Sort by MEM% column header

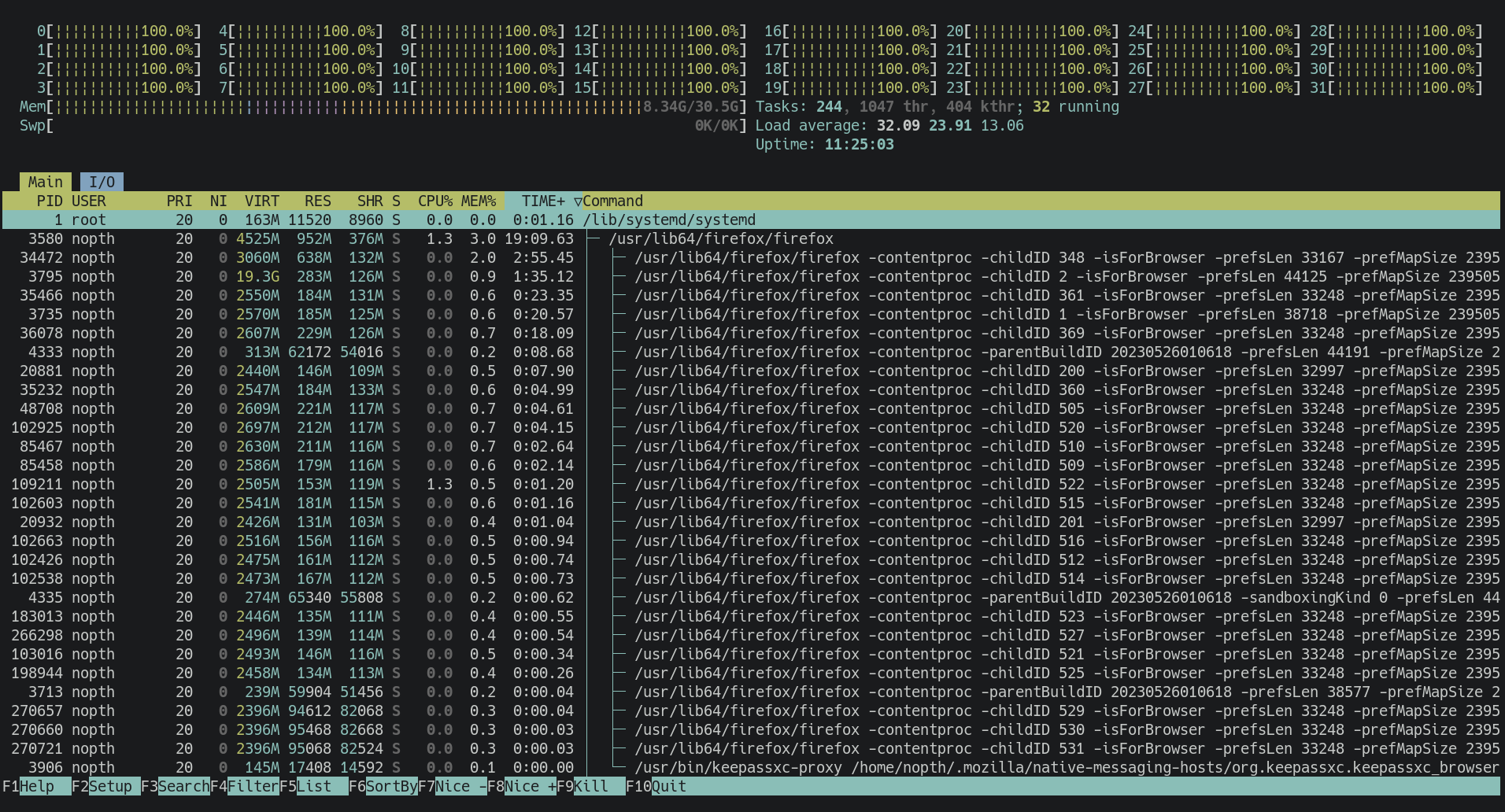click(479, 201)
